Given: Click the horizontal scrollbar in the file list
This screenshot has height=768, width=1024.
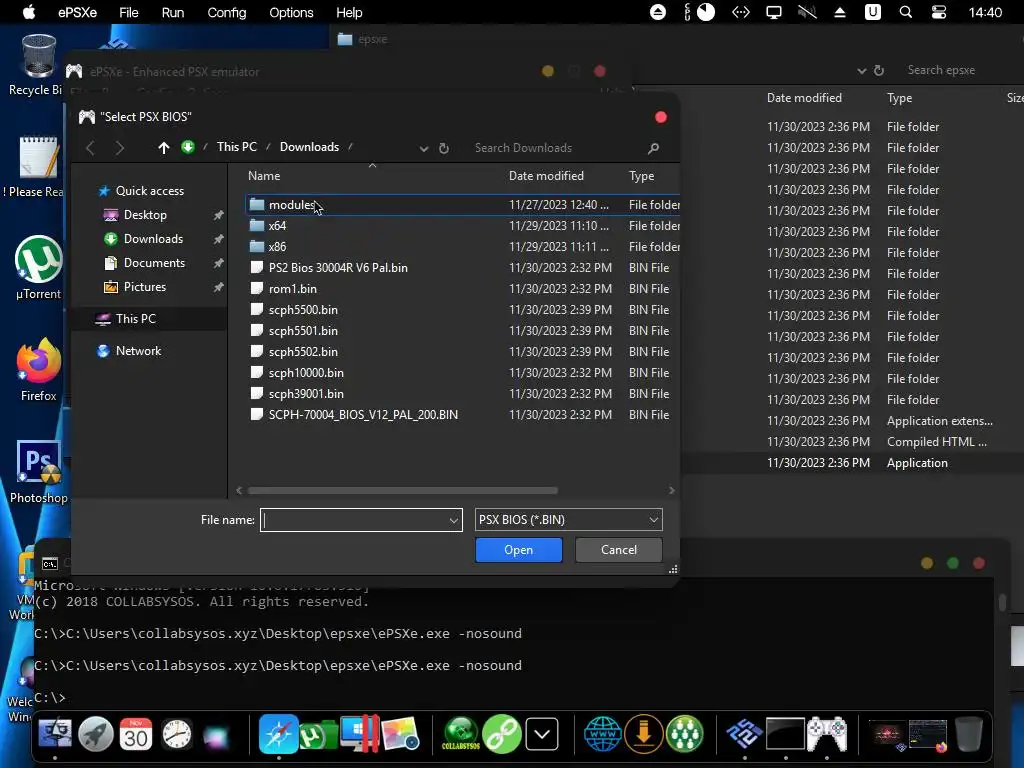Looking at the screenshot, I should tap(402, 490).
